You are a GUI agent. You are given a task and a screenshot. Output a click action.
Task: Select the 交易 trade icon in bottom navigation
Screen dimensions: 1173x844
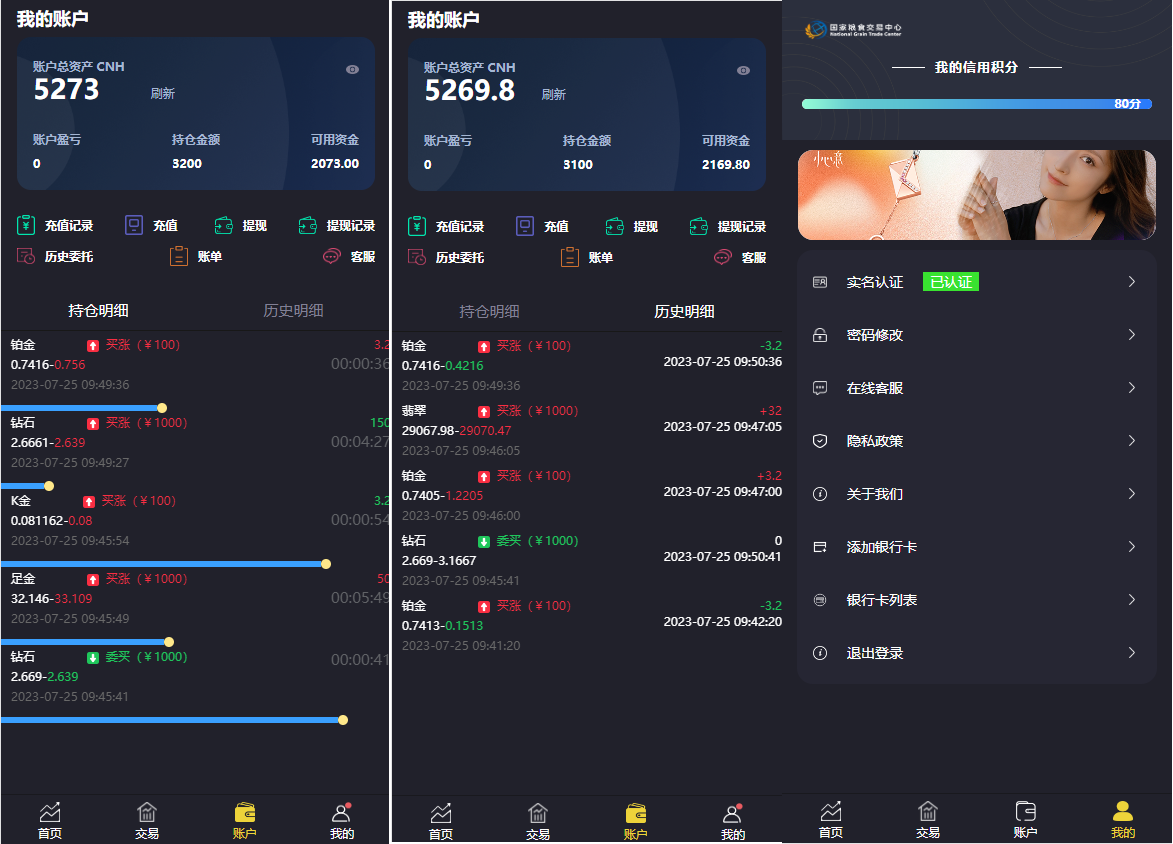point(147,820)
